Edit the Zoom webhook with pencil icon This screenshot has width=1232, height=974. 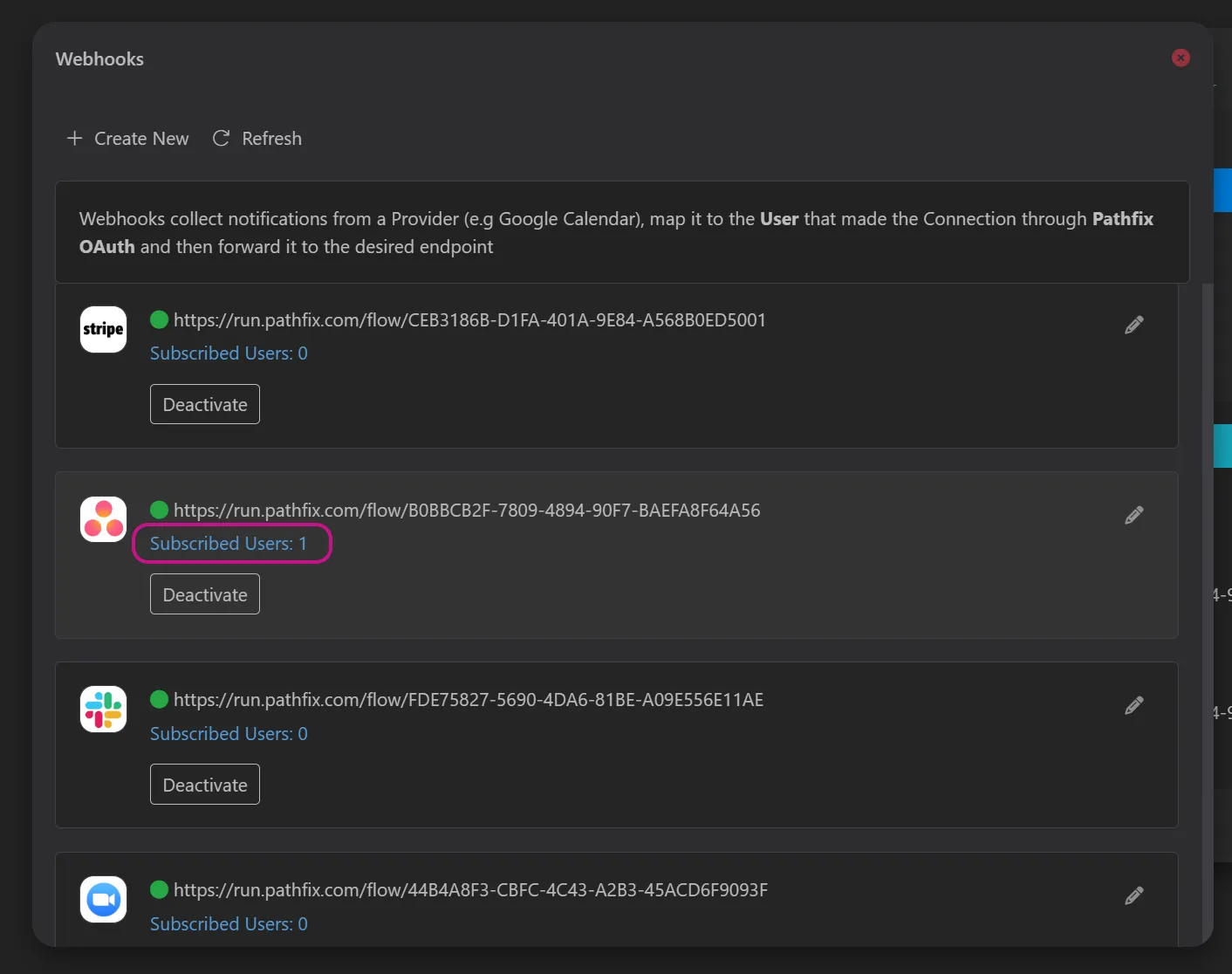pyautogui.click(x=1134, y=895)
